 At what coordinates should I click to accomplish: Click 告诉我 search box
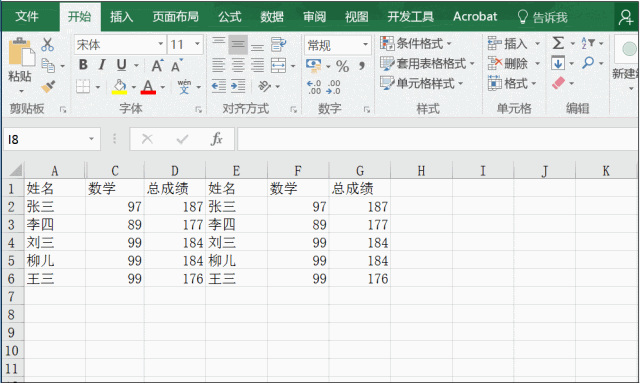click(x=542, y=17)
